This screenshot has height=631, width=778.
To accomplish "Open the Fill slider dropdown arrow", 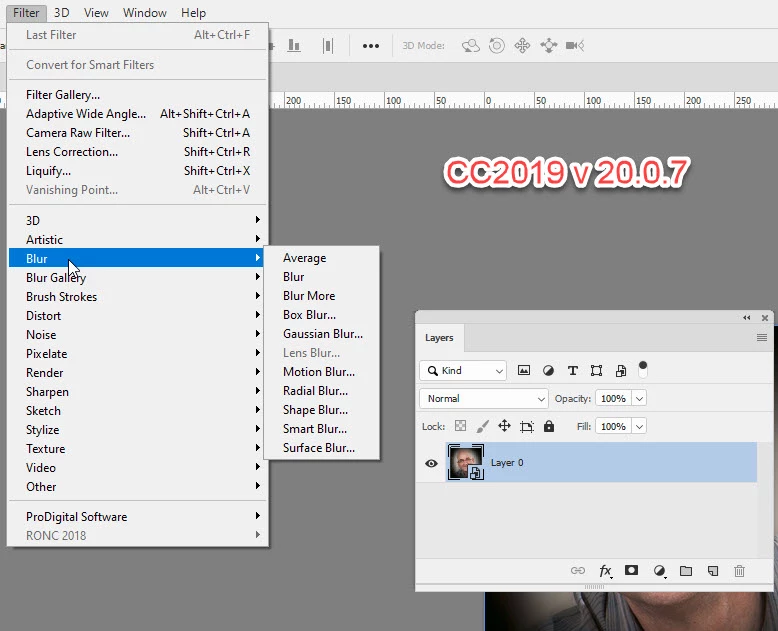I will pyautogui.click(x=639, y=426).
